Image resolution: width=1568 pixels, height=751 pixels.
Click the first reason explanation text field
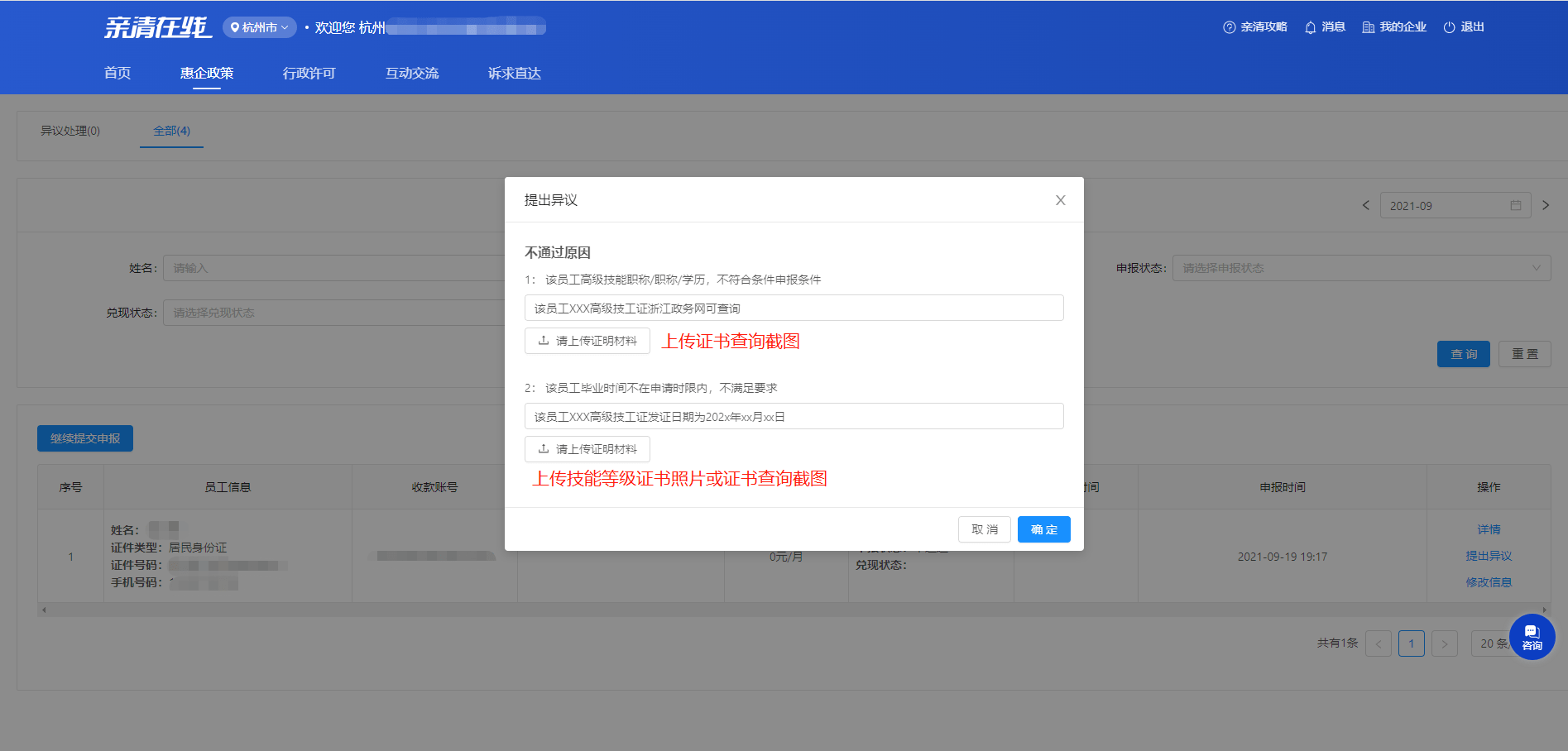click(x=794, y=308)
